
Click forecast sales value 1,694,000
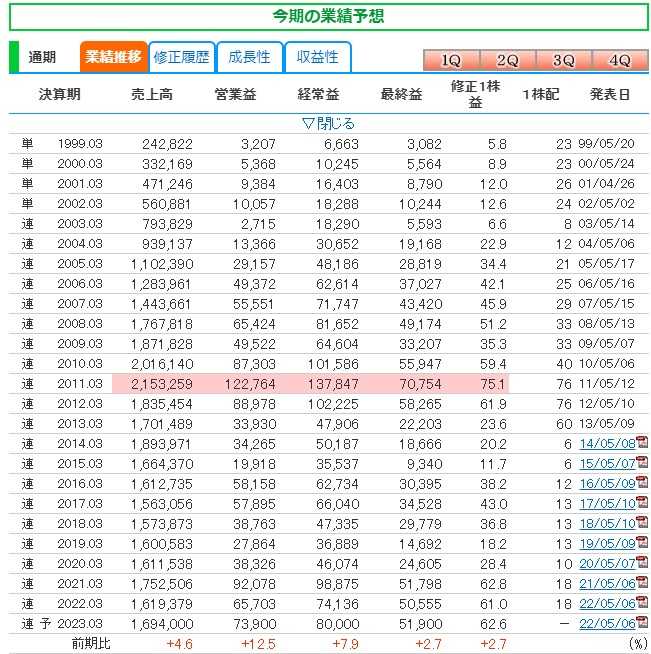point(162,624)
